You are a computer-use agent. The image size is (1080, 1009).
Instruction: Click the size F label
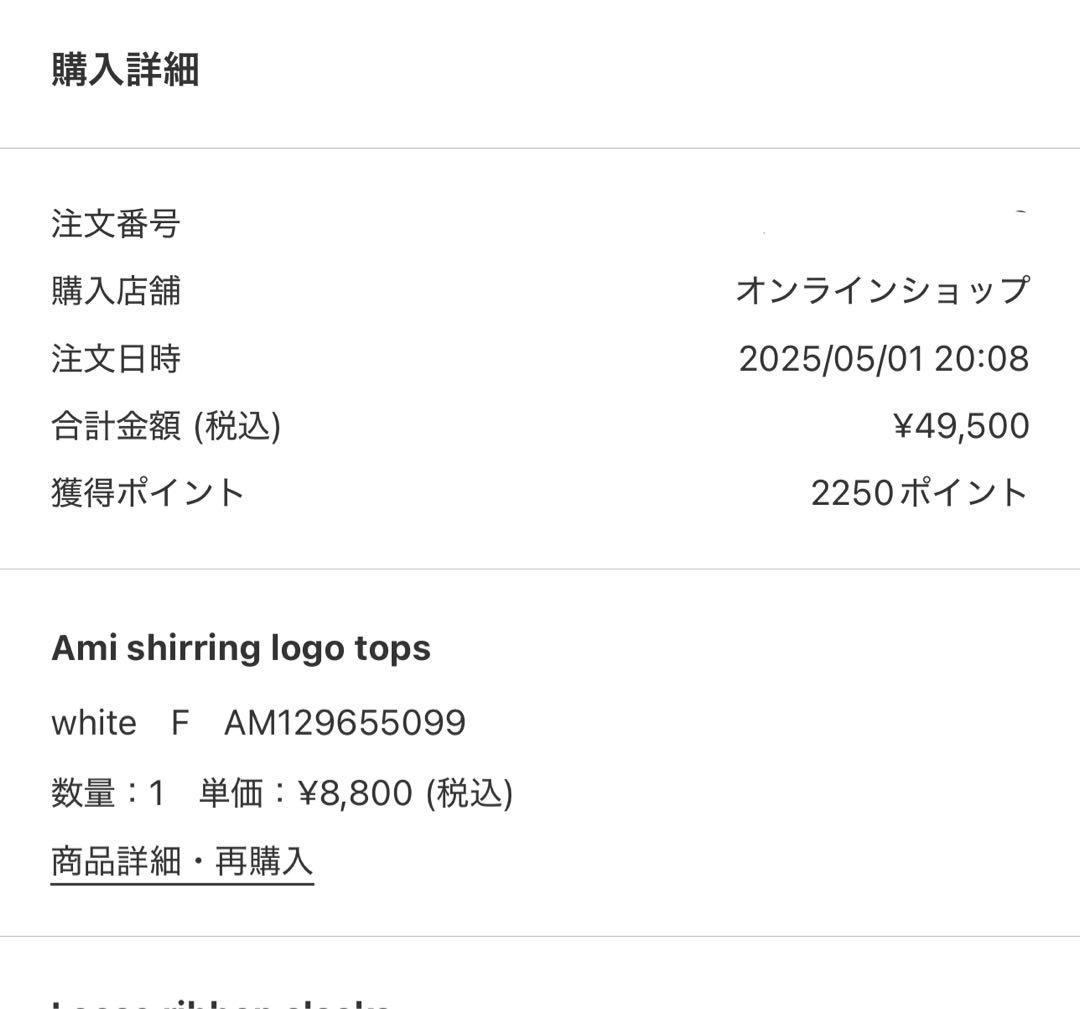point(181,722)
